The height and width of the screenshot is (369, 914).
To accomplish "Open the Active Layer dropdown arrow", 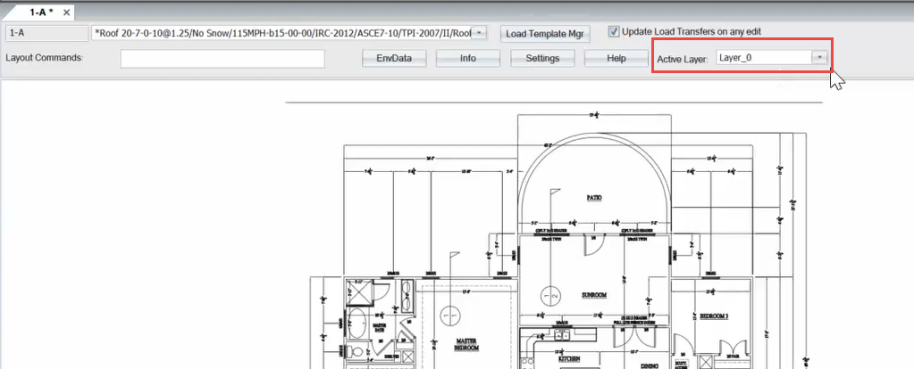I will [820, 57].
